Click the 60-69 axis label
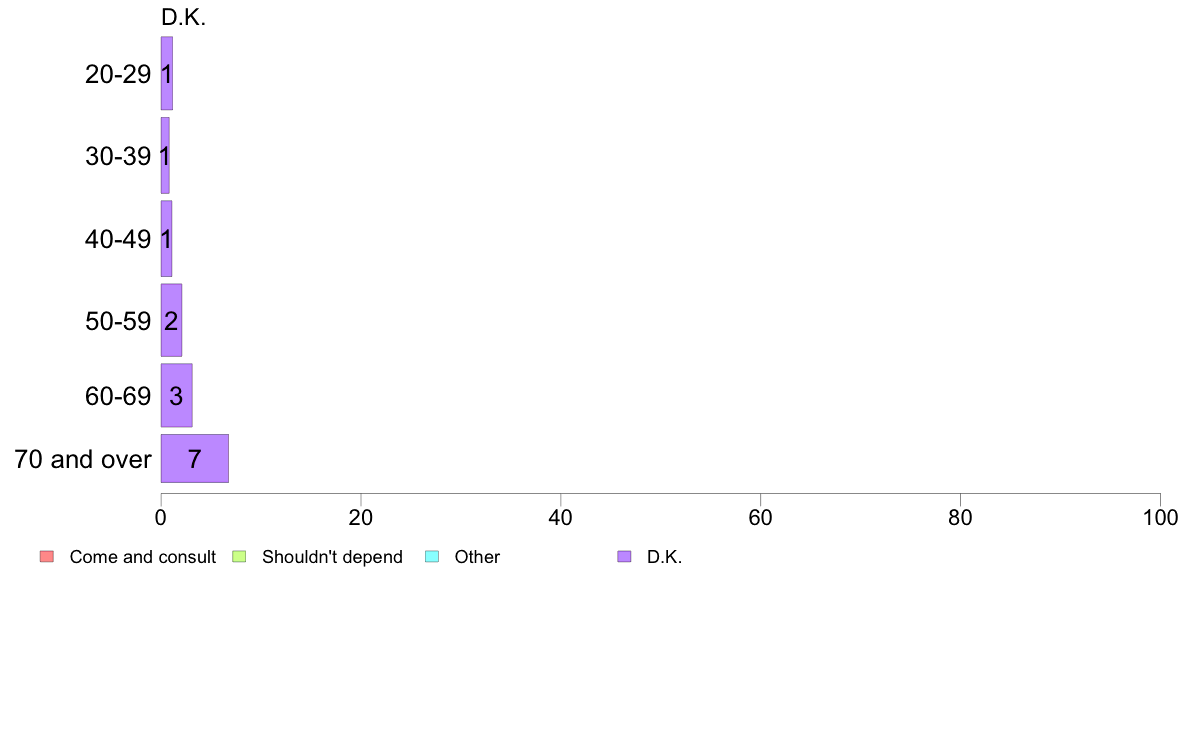This screenshot has height=736, width=1188. coord(118,396)
